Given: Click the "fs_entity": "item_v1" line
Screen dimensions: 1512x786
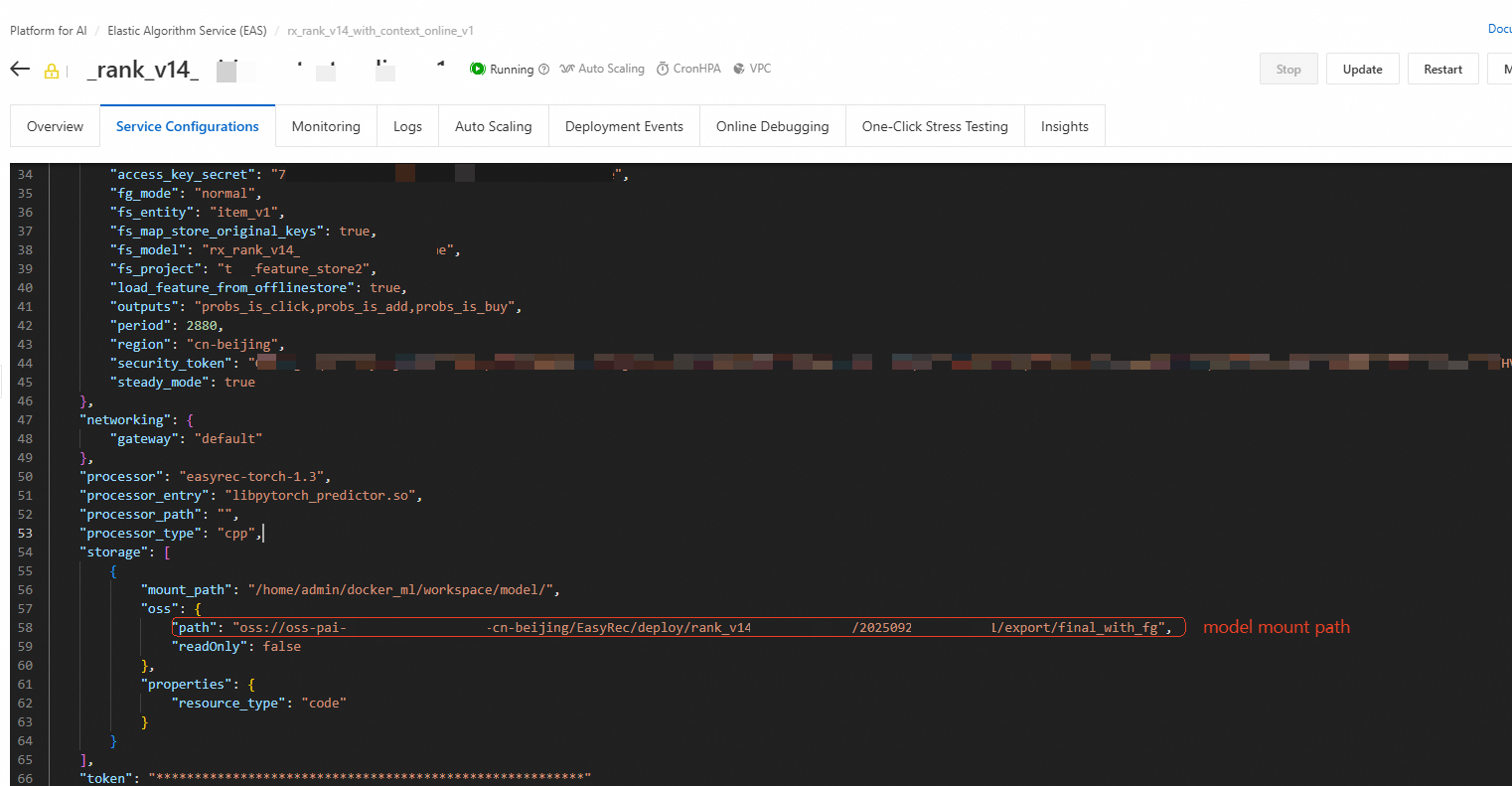Looking at the screenshot, I should point(198,213).
